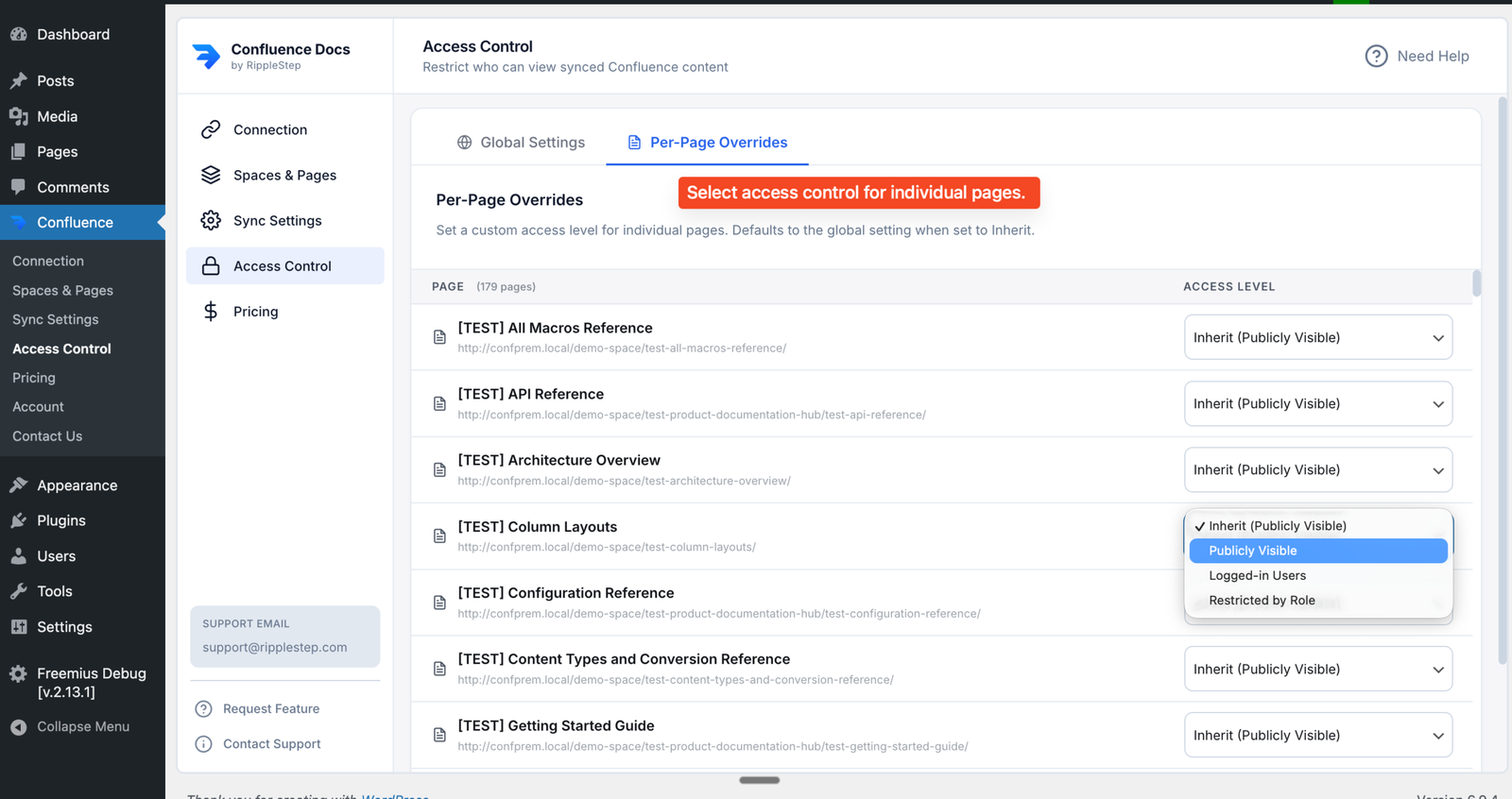Click the Need Help question mark icon

pyautogui.click(x=1376, y=56)
